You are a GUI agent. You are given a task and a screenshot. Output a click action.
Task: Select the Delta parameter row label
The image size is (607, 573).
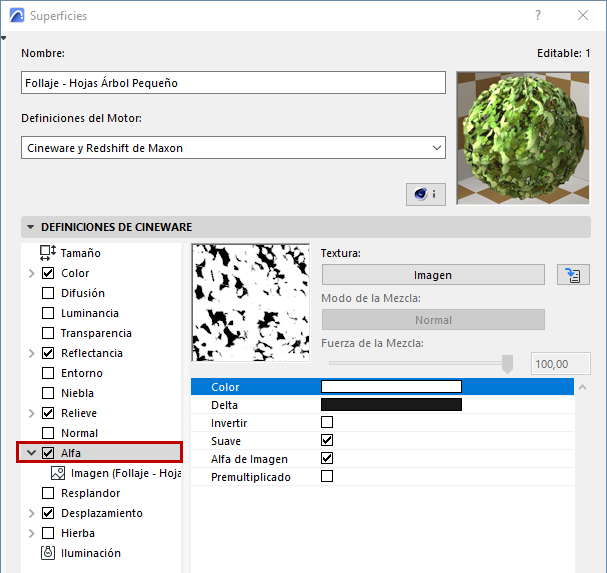coord(224,405)
